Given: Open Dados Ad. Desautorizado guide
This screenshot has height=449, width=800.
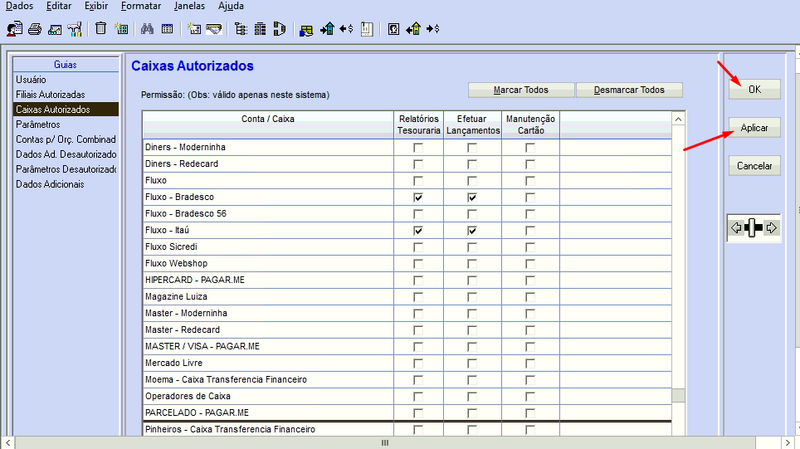Looking at the screenshot, I should click(66, 154).
